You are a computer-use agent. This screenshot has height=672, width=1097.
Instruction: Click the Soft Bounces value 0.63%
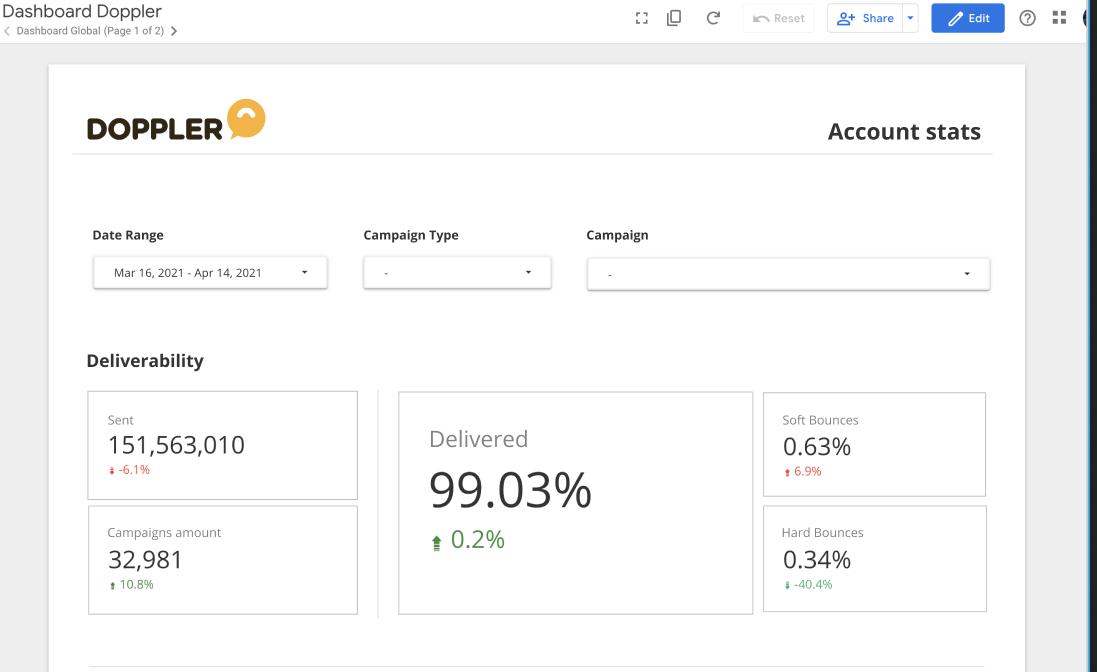click(x=816, y=447)
